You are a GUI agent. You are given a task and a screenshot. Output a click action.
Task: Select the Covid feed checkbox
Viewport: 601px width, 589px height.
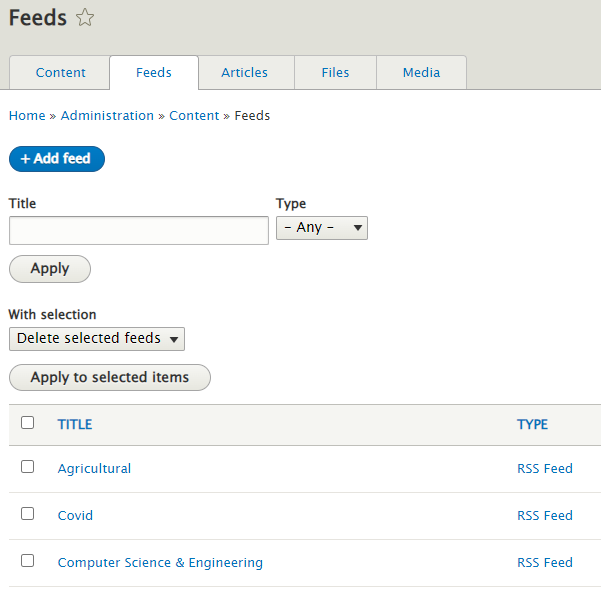tap(28, 514)
